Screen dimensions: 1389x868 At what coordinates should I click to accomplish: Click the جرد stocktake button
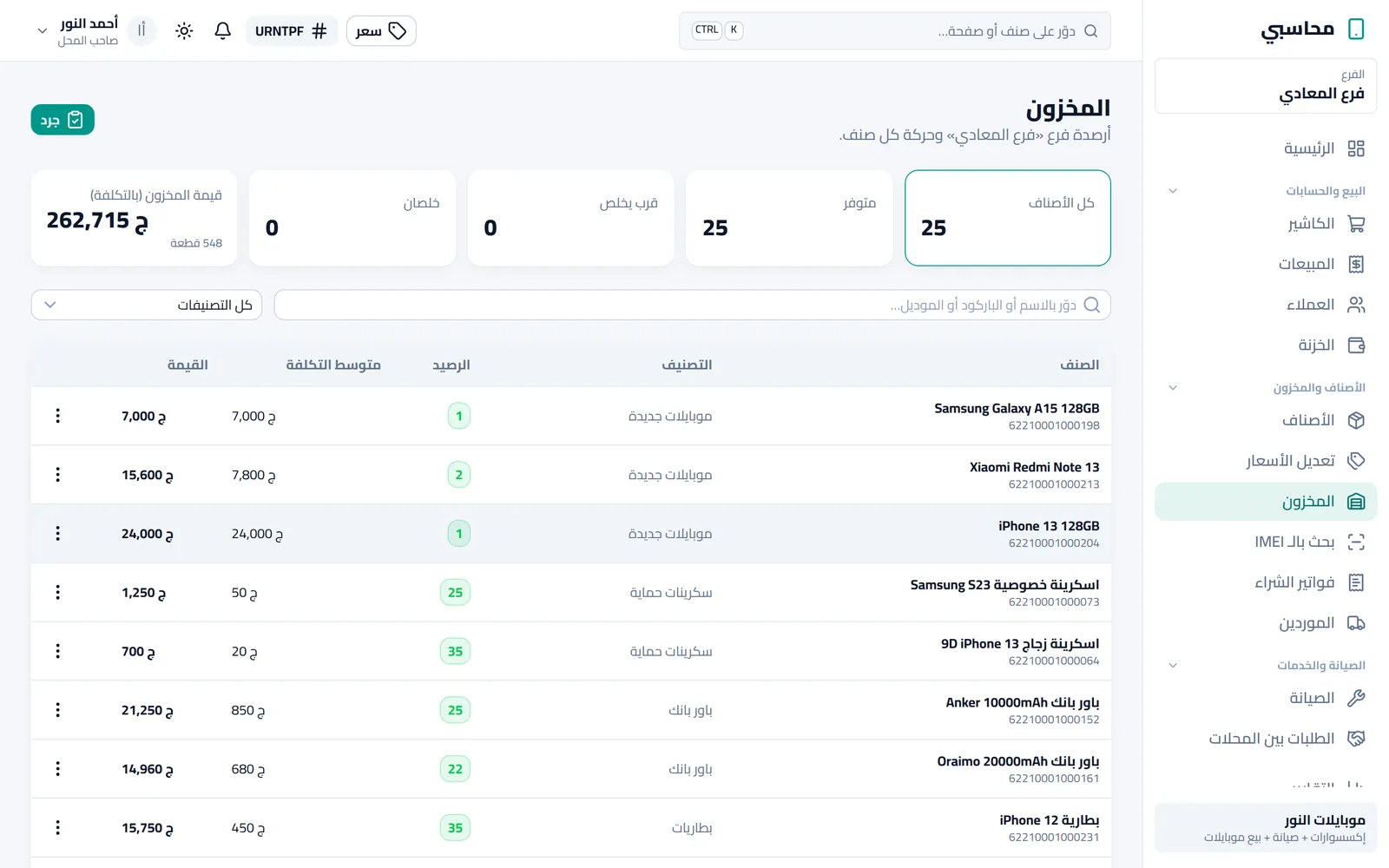pyautogui.click(x=63, y=120)
